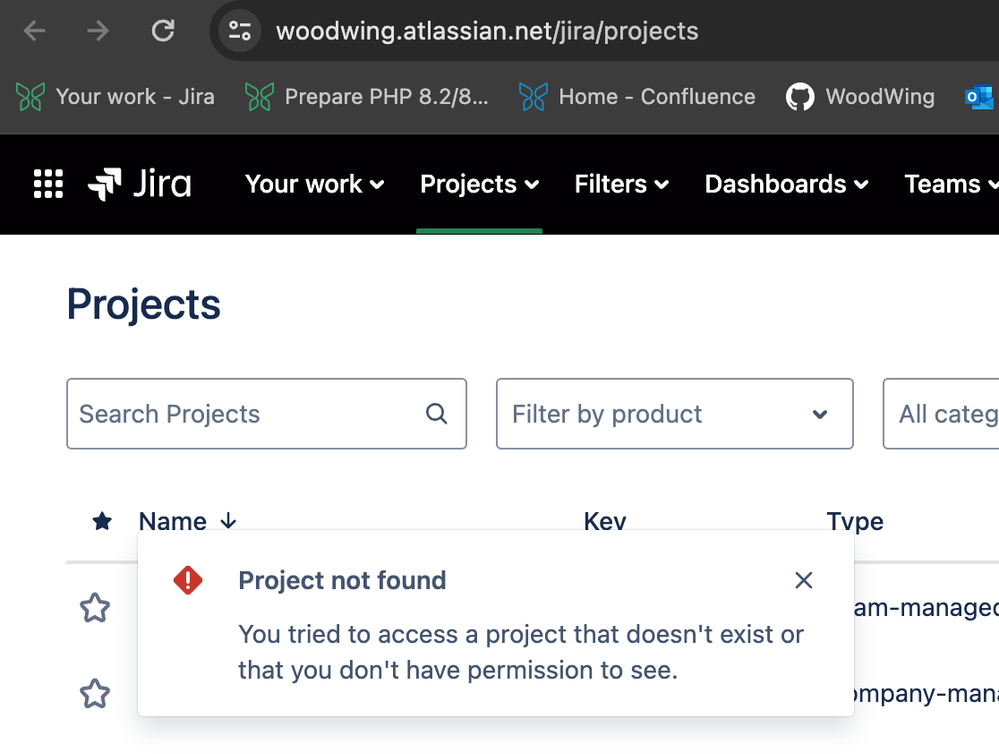Dismiss the 'Project not found' notification
Image resolution: width=999 pixels, height=754 pixels.
coord(803,580)
